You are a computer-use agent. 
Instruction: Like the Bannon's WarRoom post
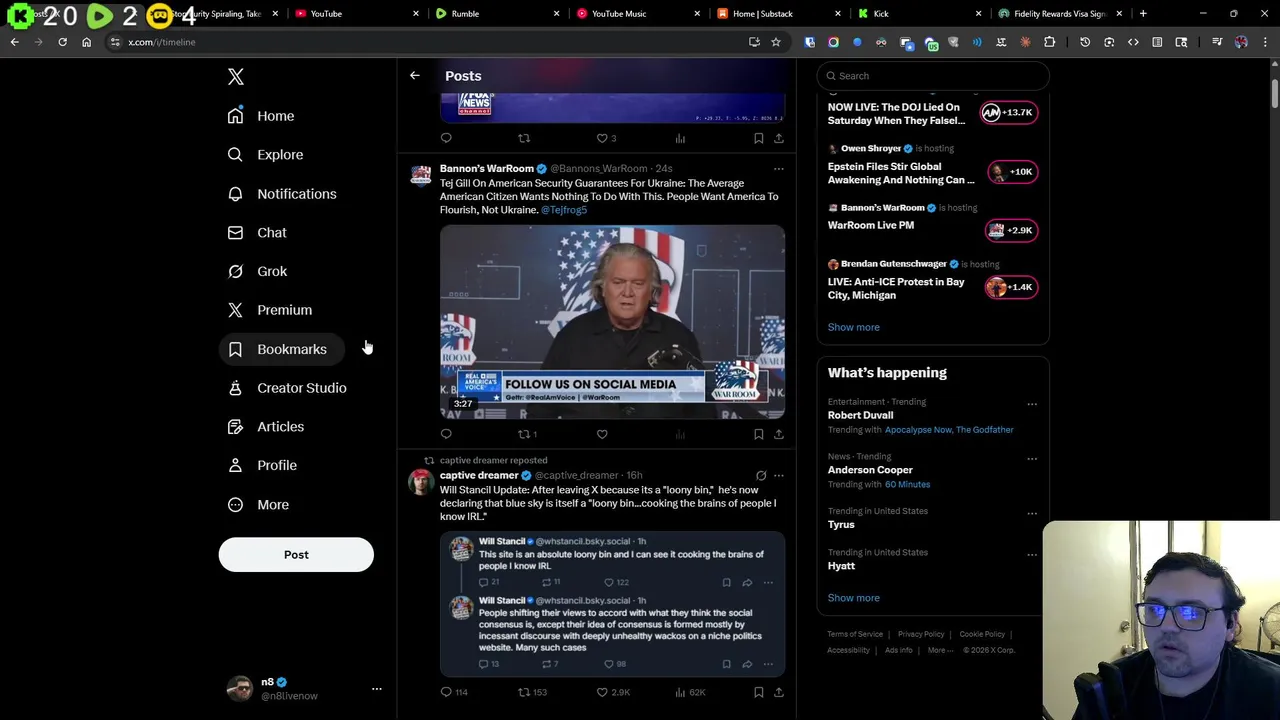pyautogui.click(x=602, y=434)
